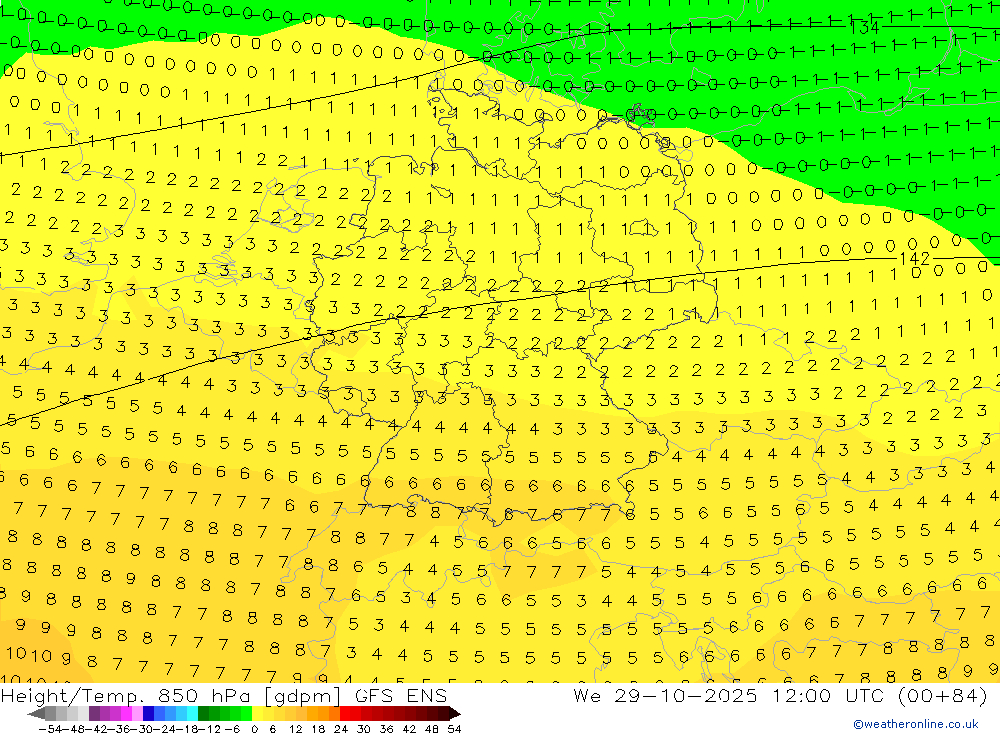Click the gray arrow at legend's left end
Image resolution: width=1000 pixels, height=733 pixels.
coord(36,714)
